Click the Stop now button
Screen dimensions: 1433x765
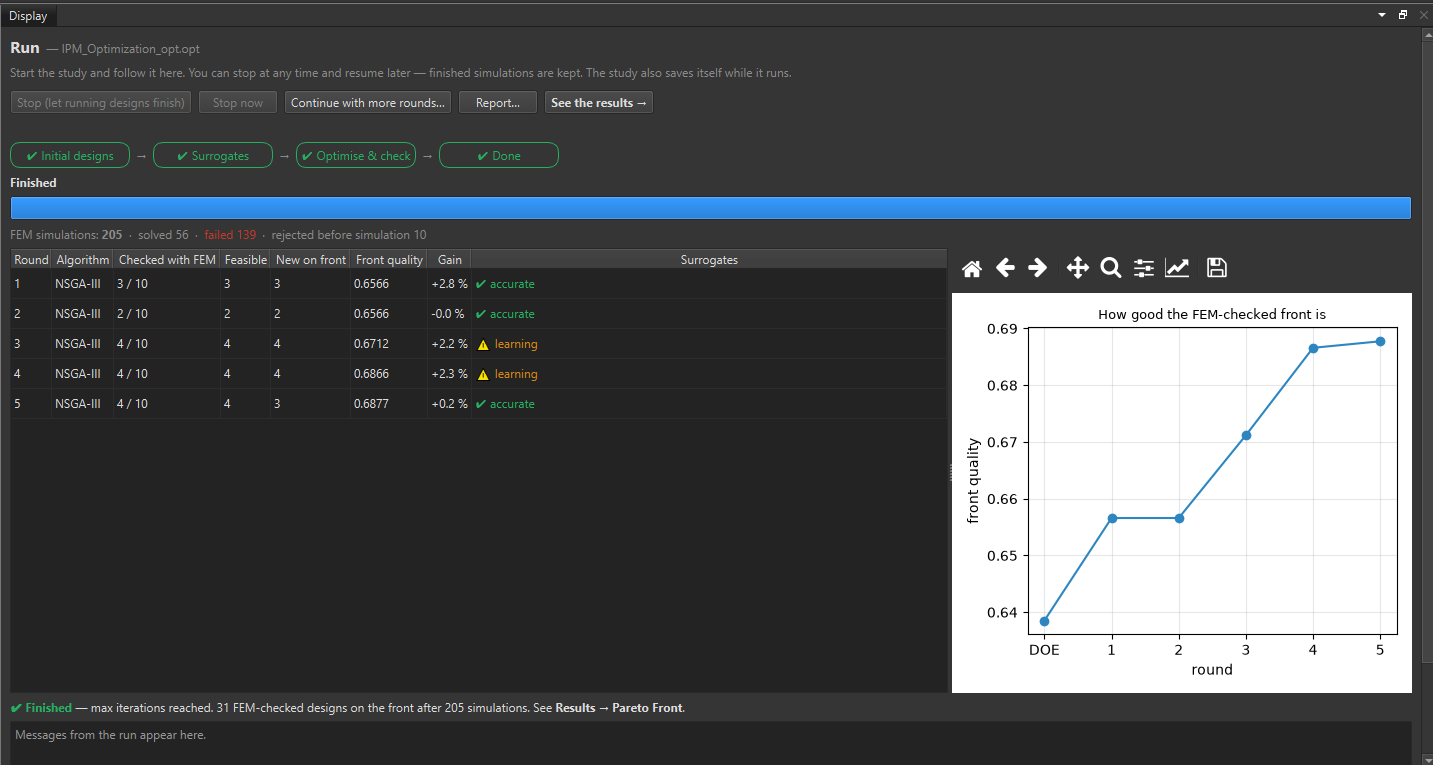pyautogui.click(x=238, y=103)
